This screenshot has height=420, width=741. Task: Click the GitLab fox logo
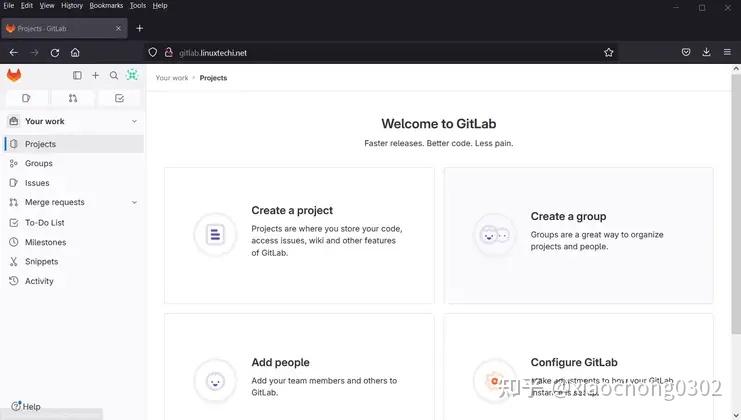[14, 75]
